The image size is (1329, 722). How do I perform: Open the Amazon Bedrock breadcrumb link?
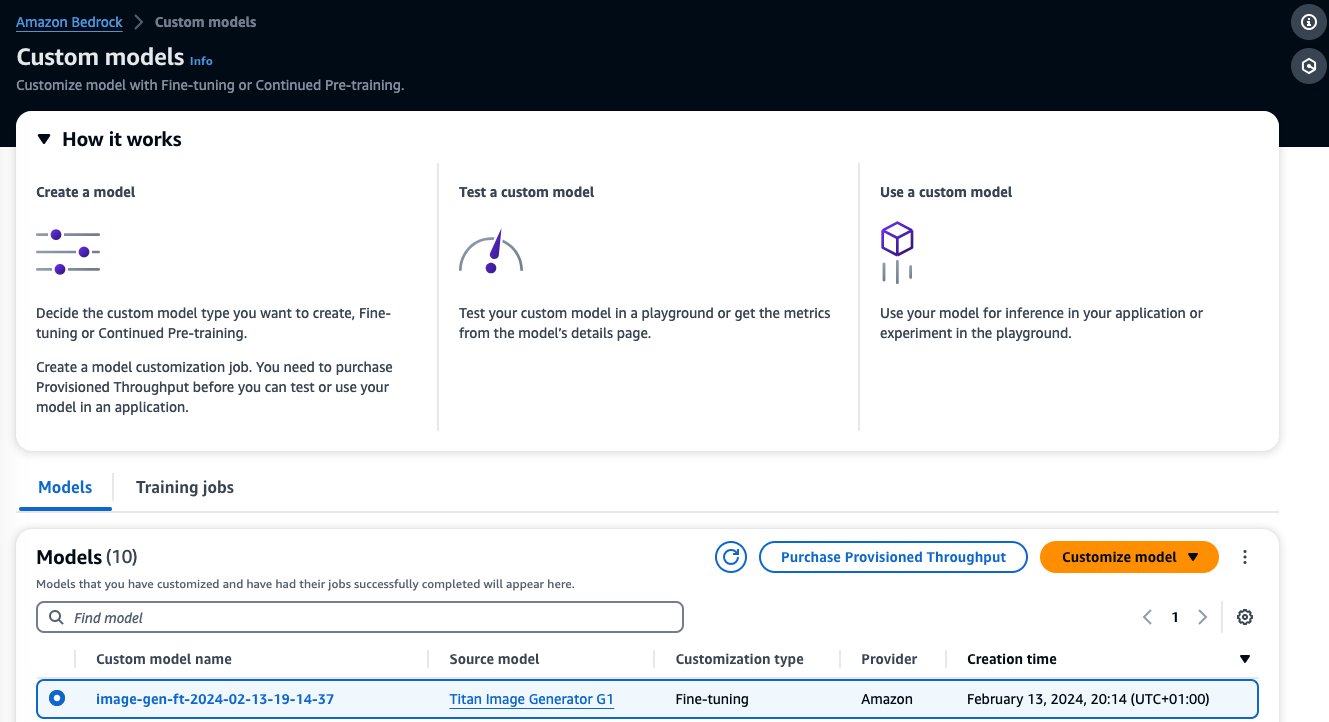pos(69,21)
